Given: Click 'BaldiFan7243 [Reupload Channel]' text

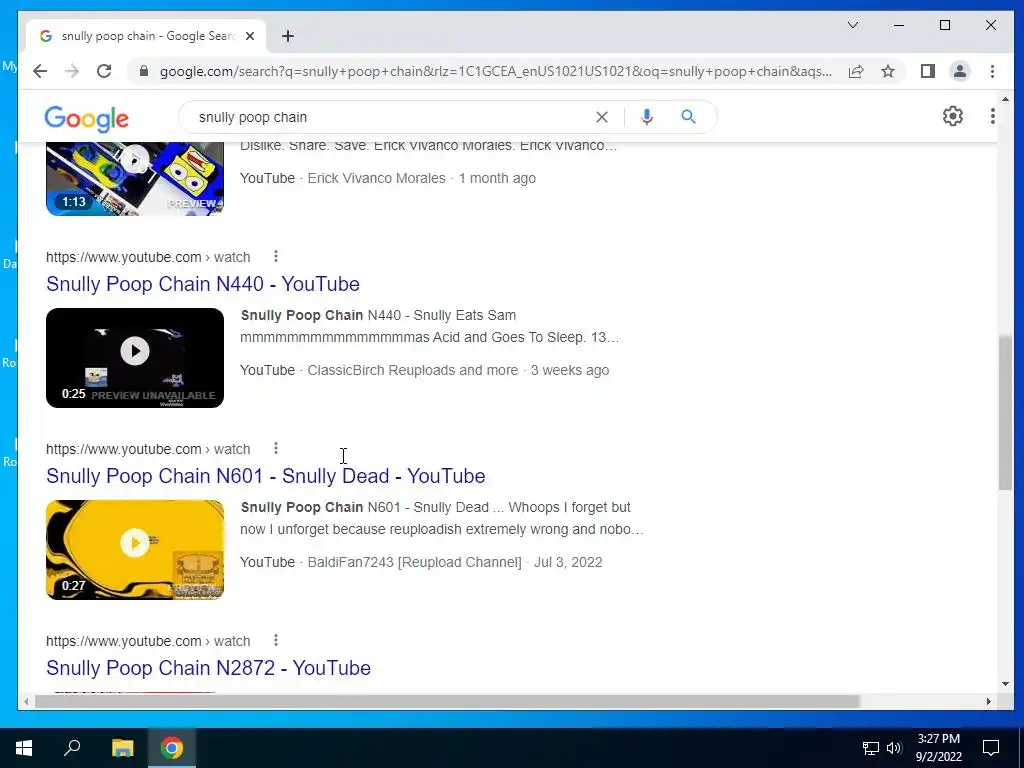Looking at the screenshot, I should pyautogui.click(x=415, y=562).
